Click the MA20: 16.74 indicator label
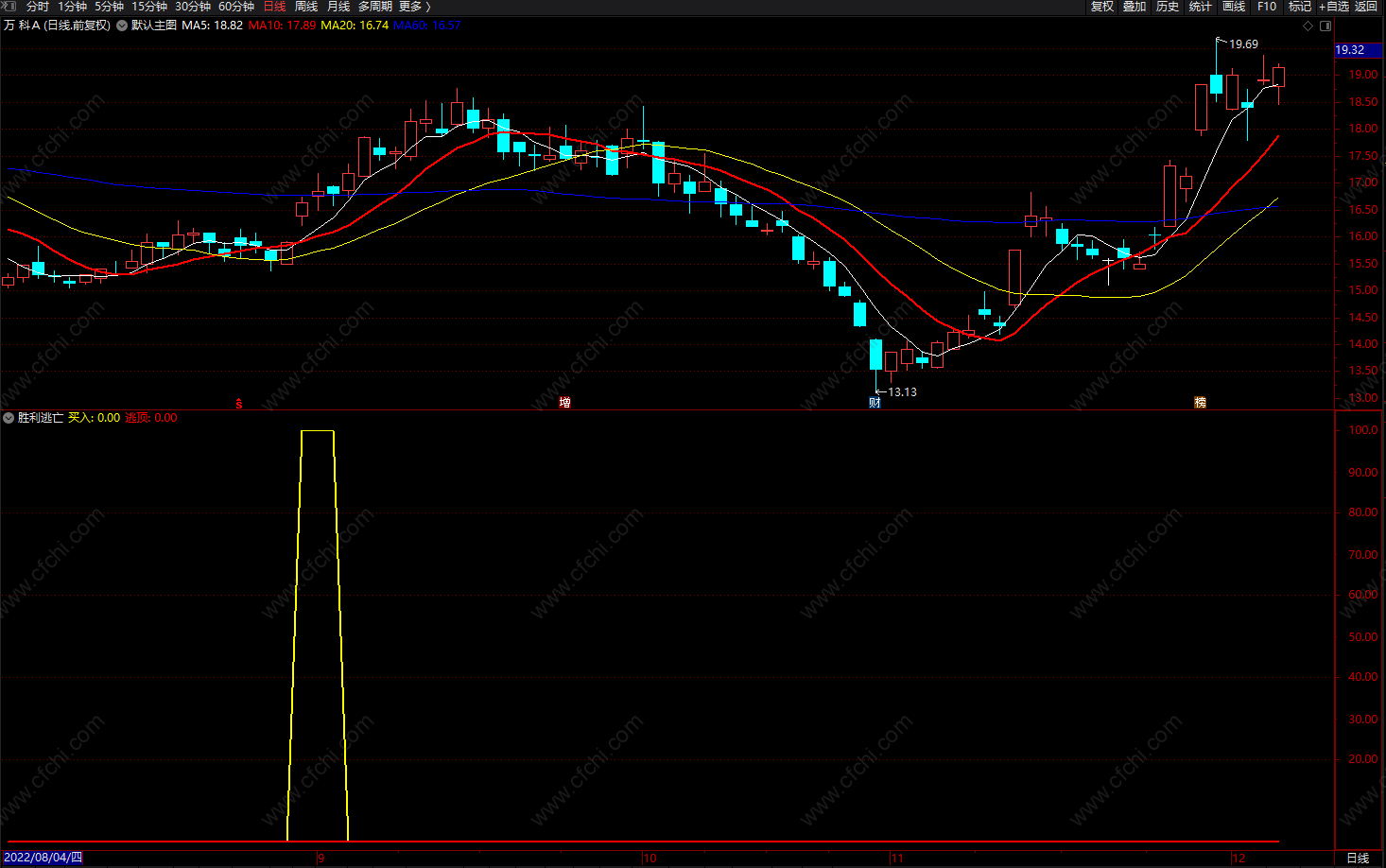 [x=355, y=26]
